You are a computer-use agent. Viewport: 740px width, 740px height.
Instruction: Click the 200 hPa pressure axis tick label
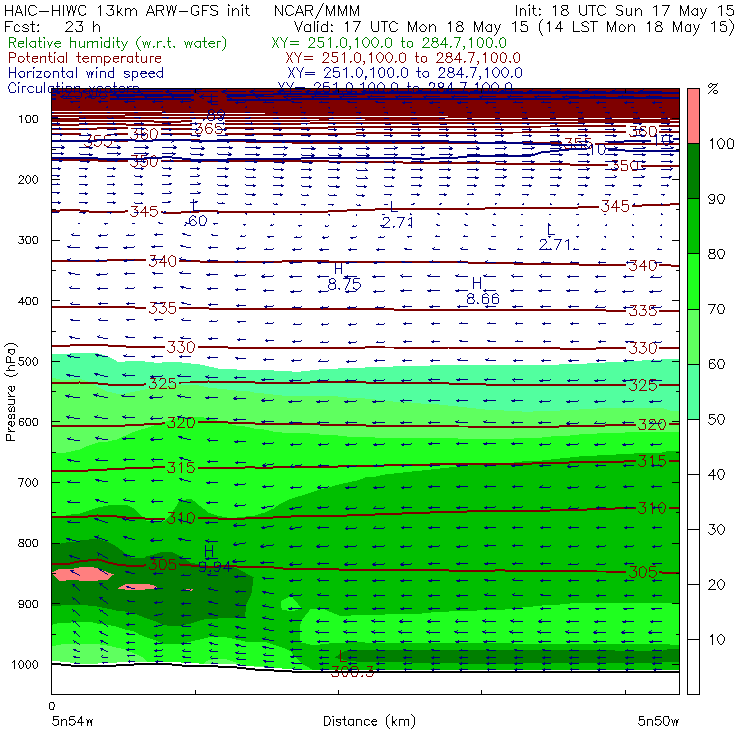click(x=28, y=179)
